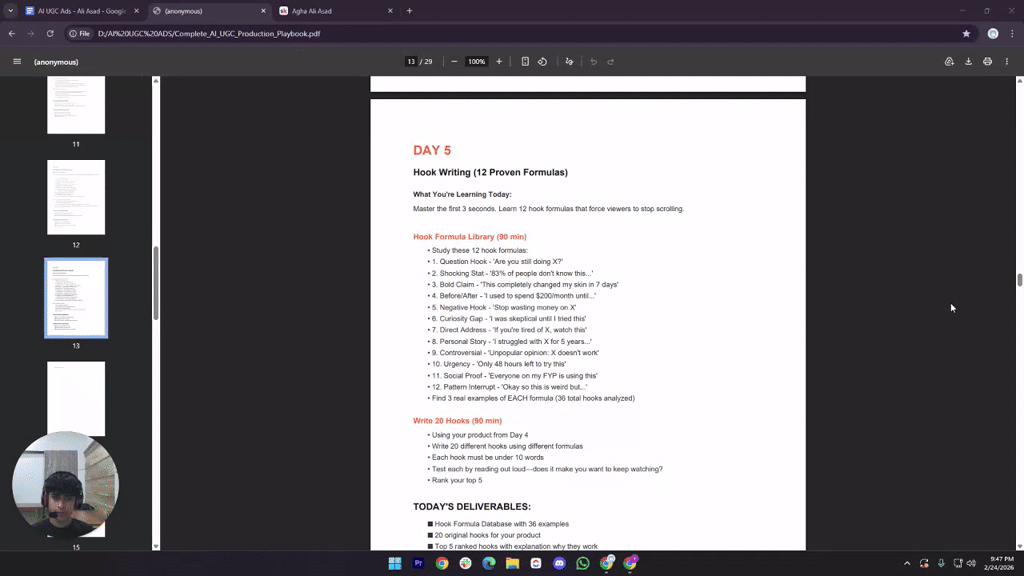Open the taskbar clock and date

(x=1000, y=563)
